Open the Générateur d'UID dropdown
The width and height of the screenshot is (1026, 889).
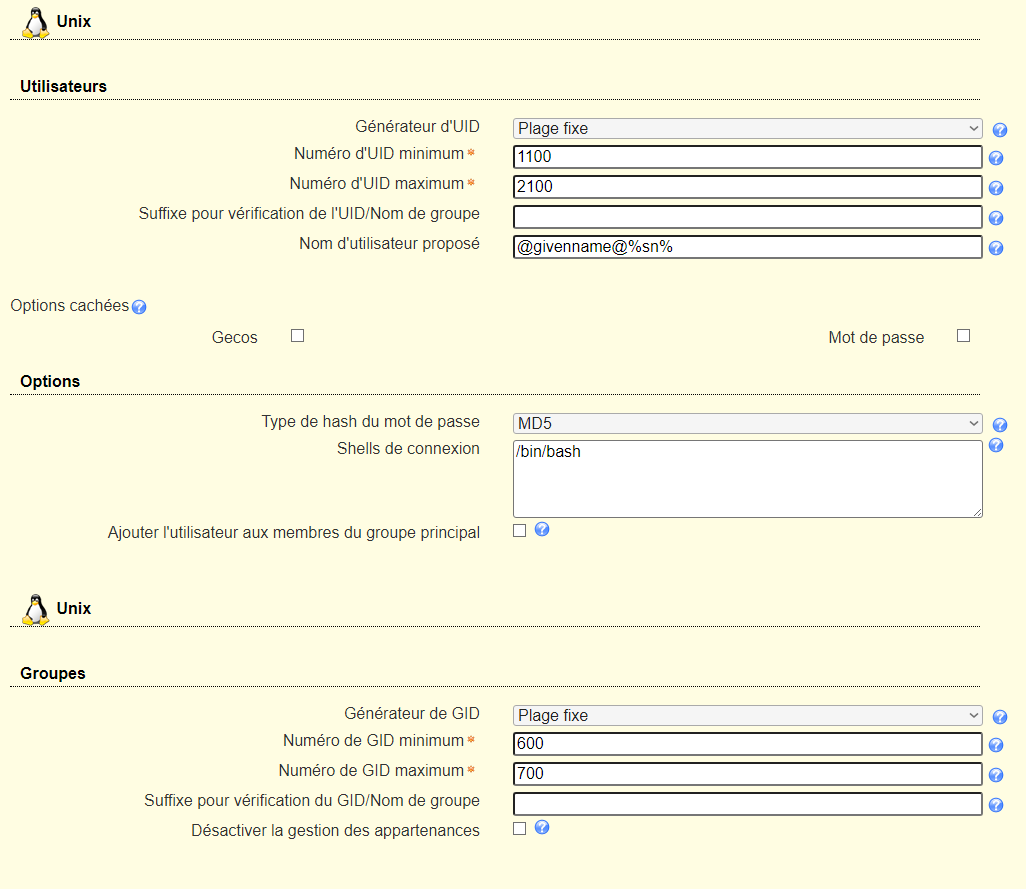pos(747,128)
